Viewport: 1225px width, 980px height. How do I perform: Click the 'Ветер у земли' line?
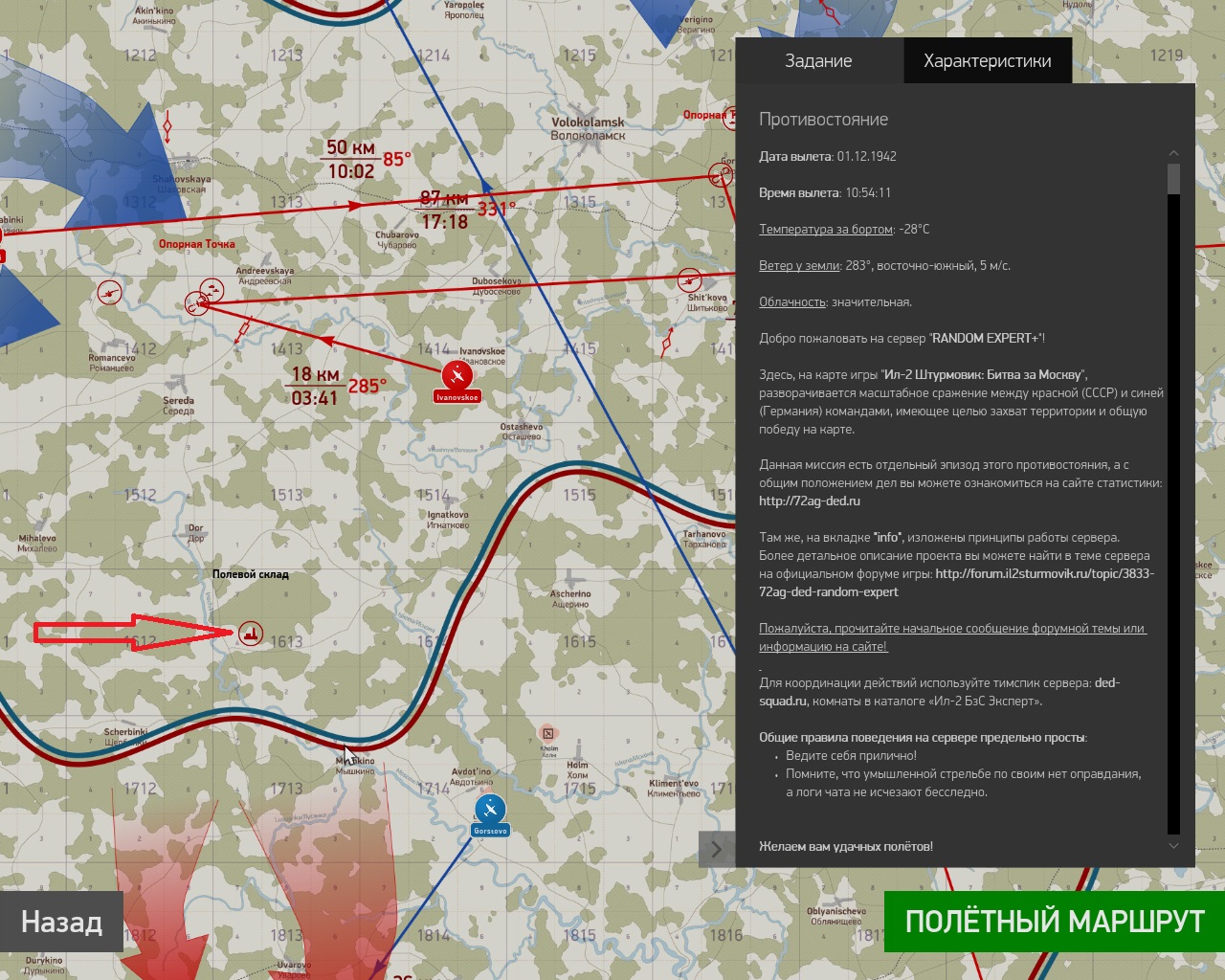point(884,265)
